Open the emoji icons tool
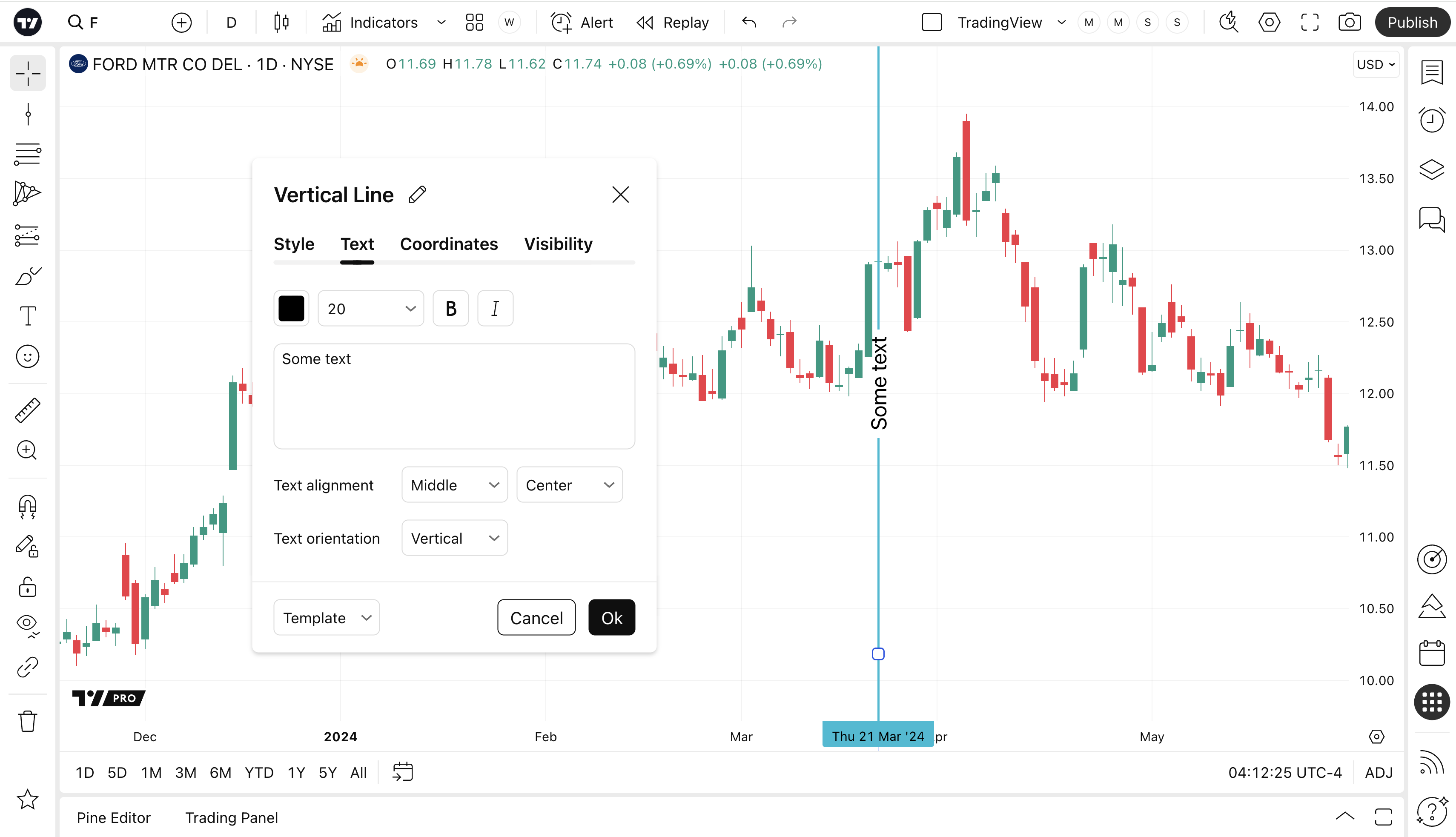The width and height of the screenshot is (1456, 837). [28, 356]
